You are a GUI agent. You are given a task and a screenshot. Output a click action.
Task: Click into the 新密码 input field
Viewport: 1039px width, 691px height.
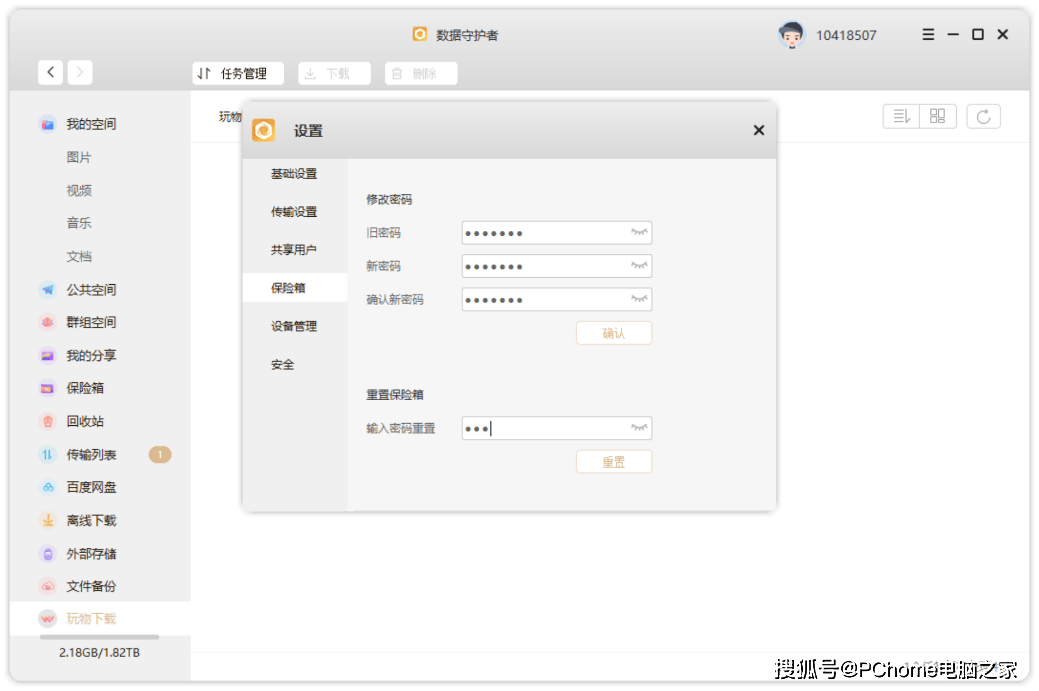coord(557,266)
